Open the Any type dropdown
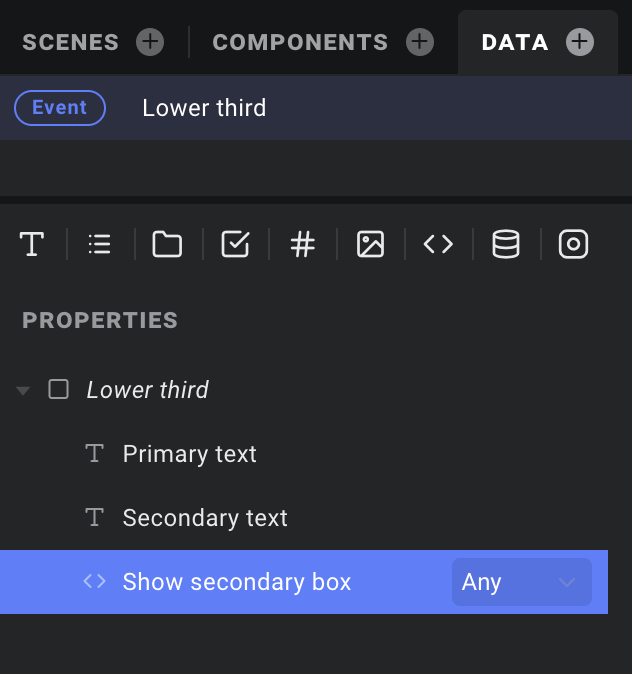Viewport: 632px width, 674px height. click(522, 582)
